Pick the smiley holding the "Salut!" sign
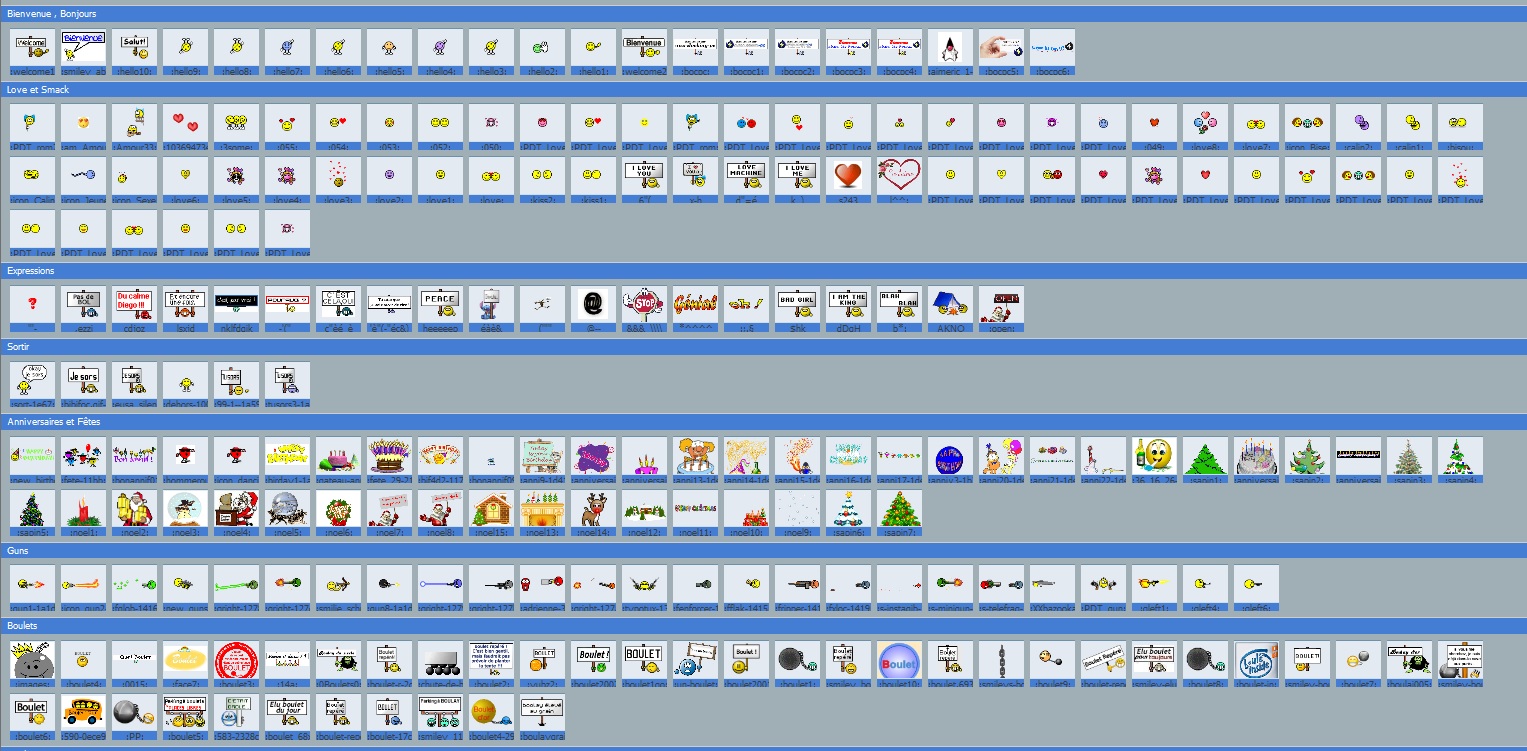 (x=135, y=47)
